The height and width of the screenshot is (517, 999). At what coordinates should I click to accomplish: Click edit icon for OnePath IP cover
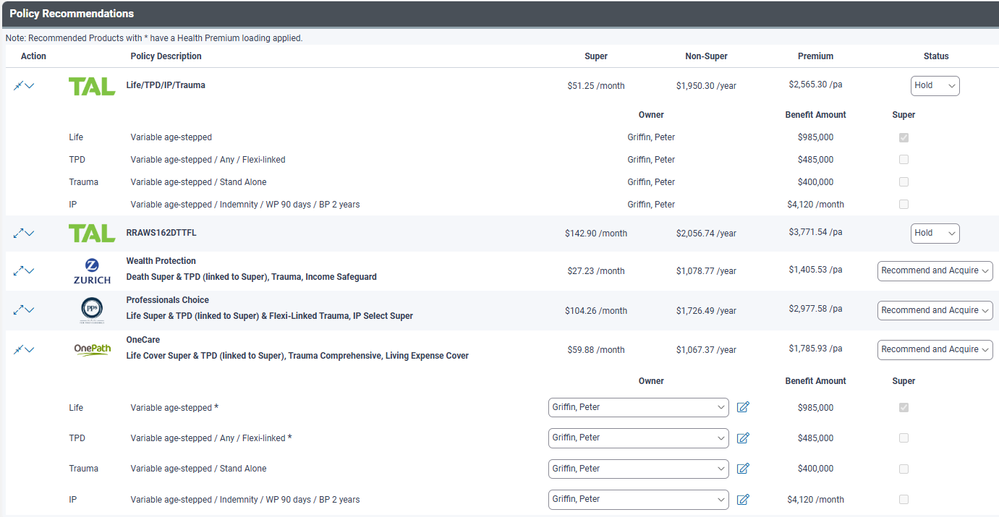pyautogui.click(x=743, y=500)
